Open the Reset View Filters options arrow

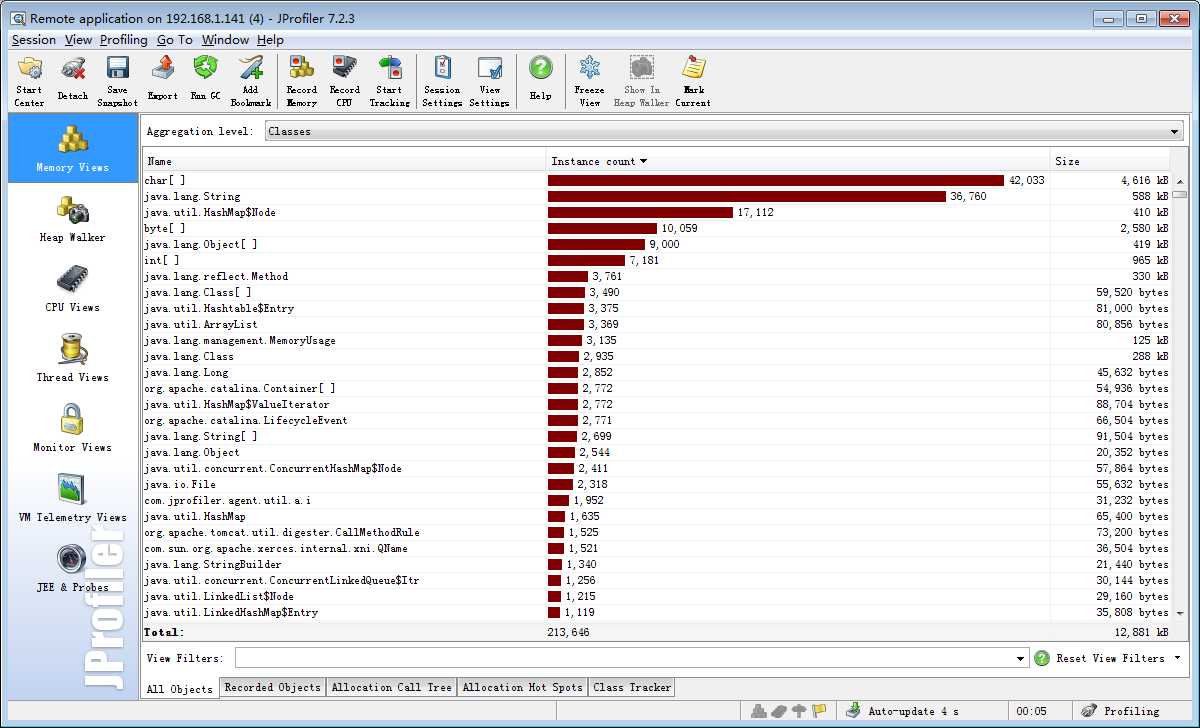(1177, 658)
